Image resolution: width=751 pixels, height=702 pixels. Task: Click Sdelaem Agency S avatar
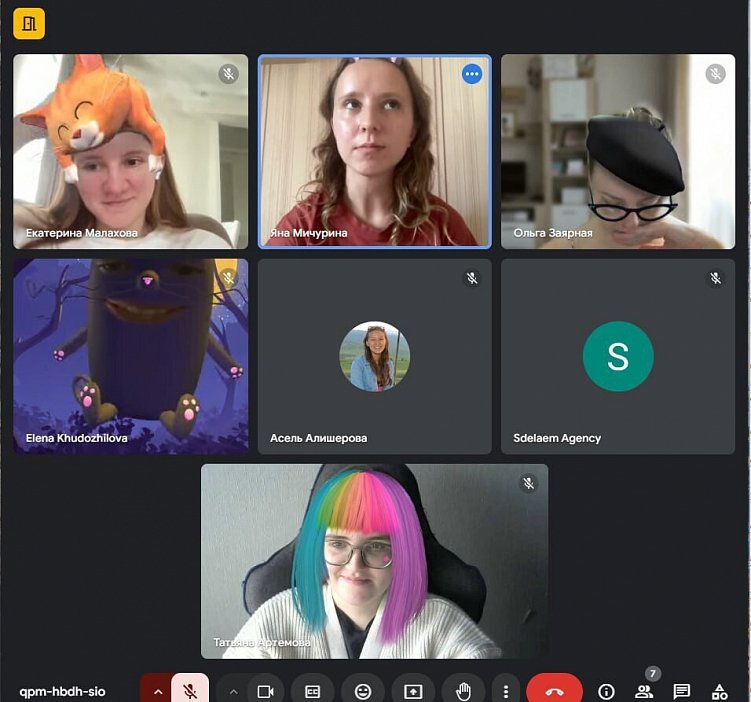(618, 356)
